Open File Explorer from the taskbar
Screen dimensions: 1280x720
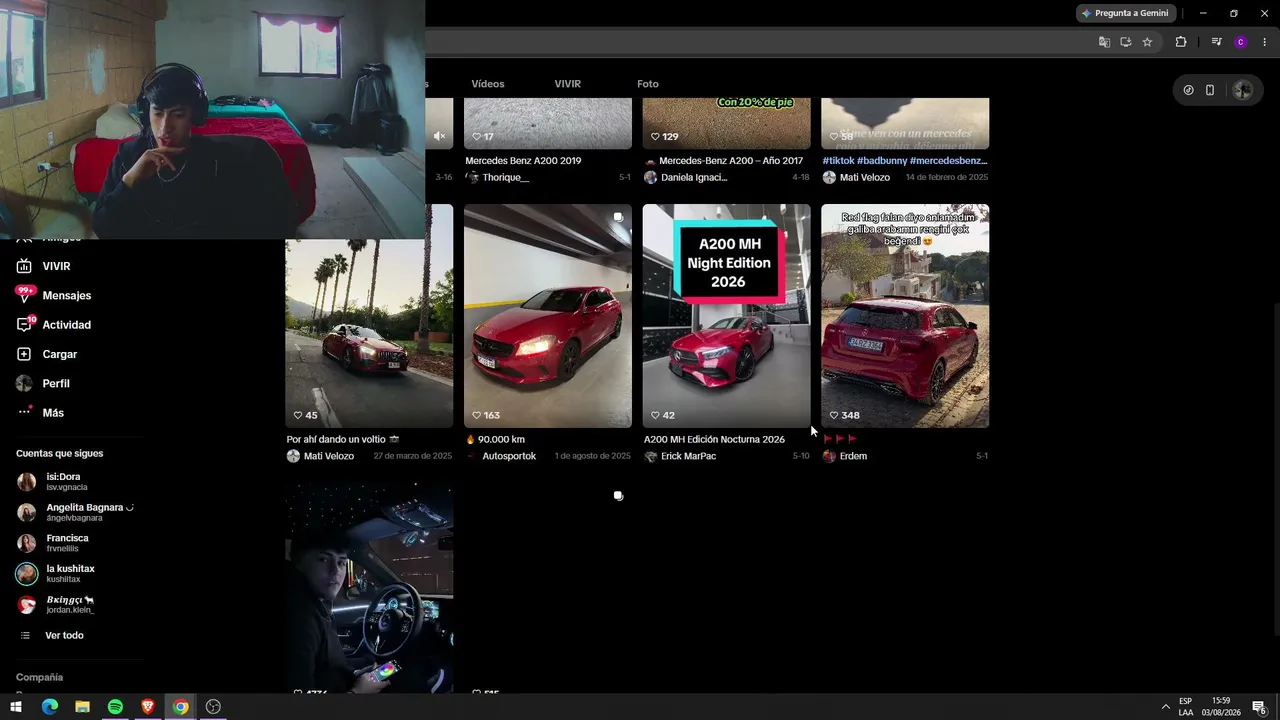click(82, 707)
